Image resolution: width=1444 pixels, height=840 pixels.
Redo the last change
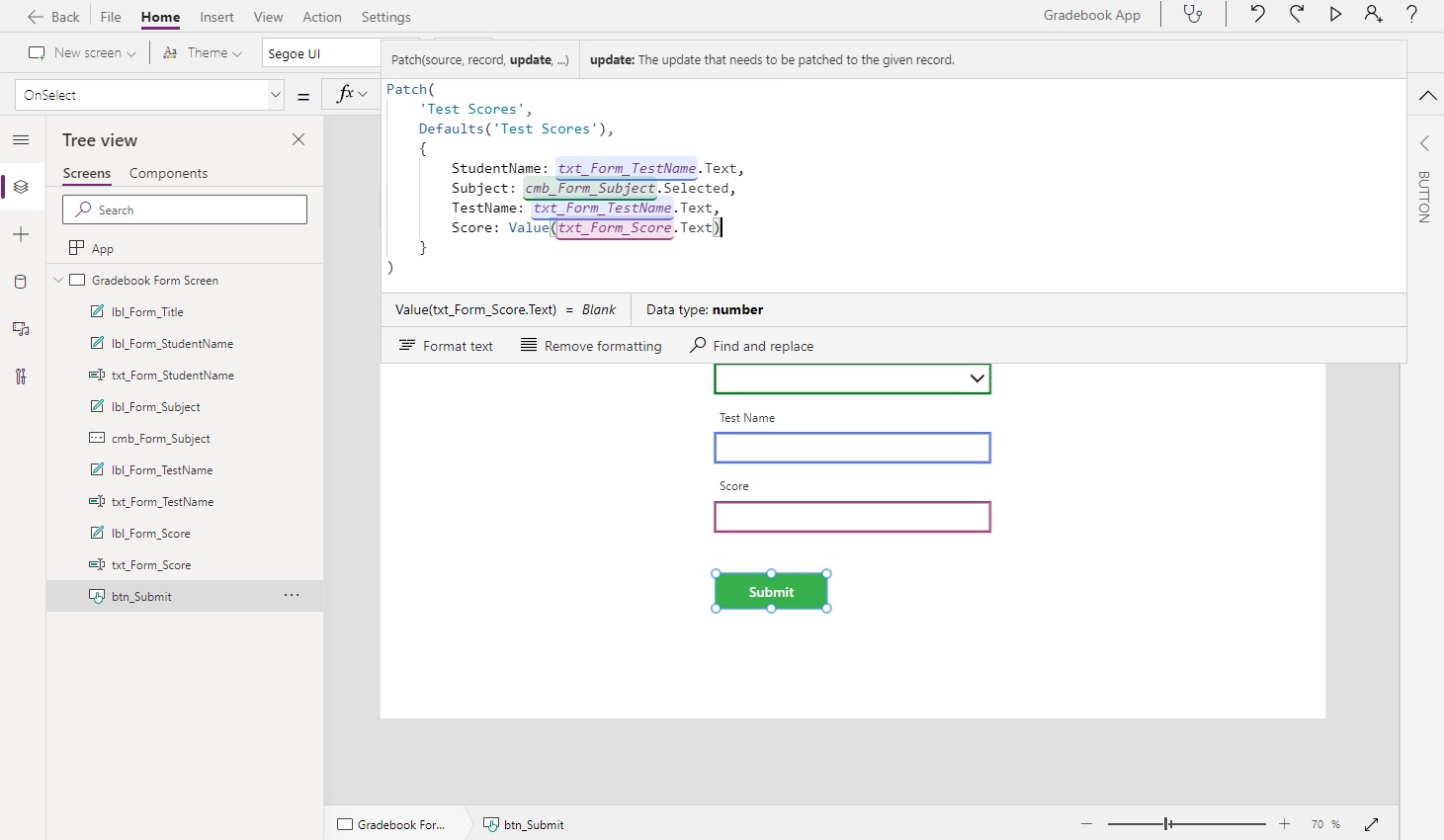pyautogui.click(x=1297, y=15)
